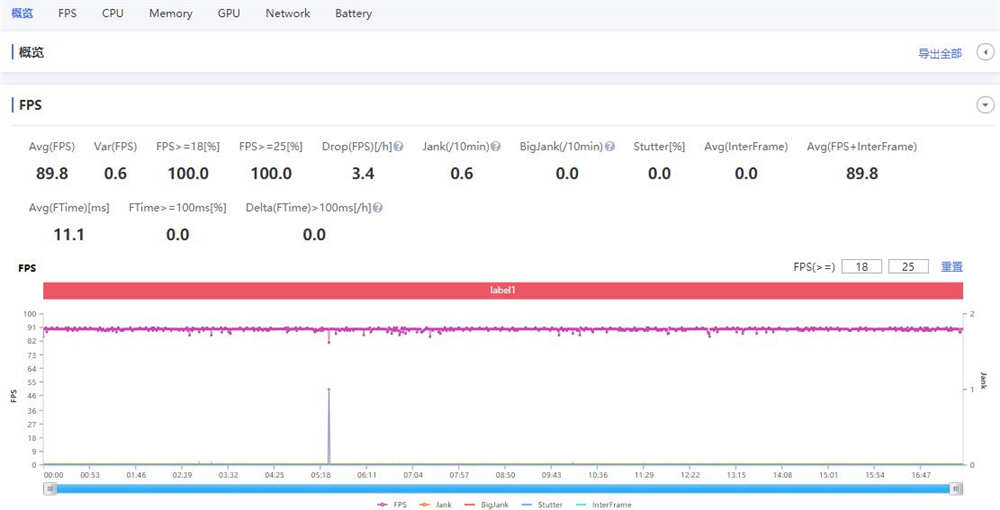Click the FTime>=100ms[%] label
The image size is (1000, 510).
tap(177, 208)
